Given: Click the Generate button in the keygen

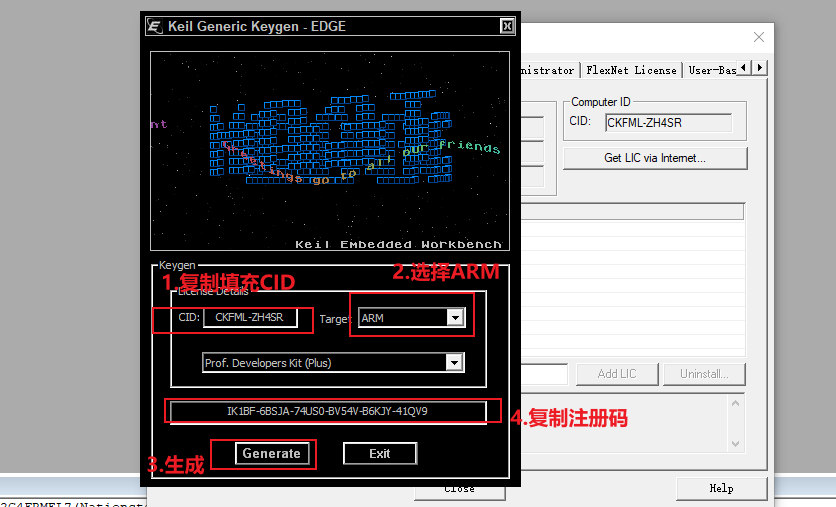Looking at the screenshot, I should 272,454.
